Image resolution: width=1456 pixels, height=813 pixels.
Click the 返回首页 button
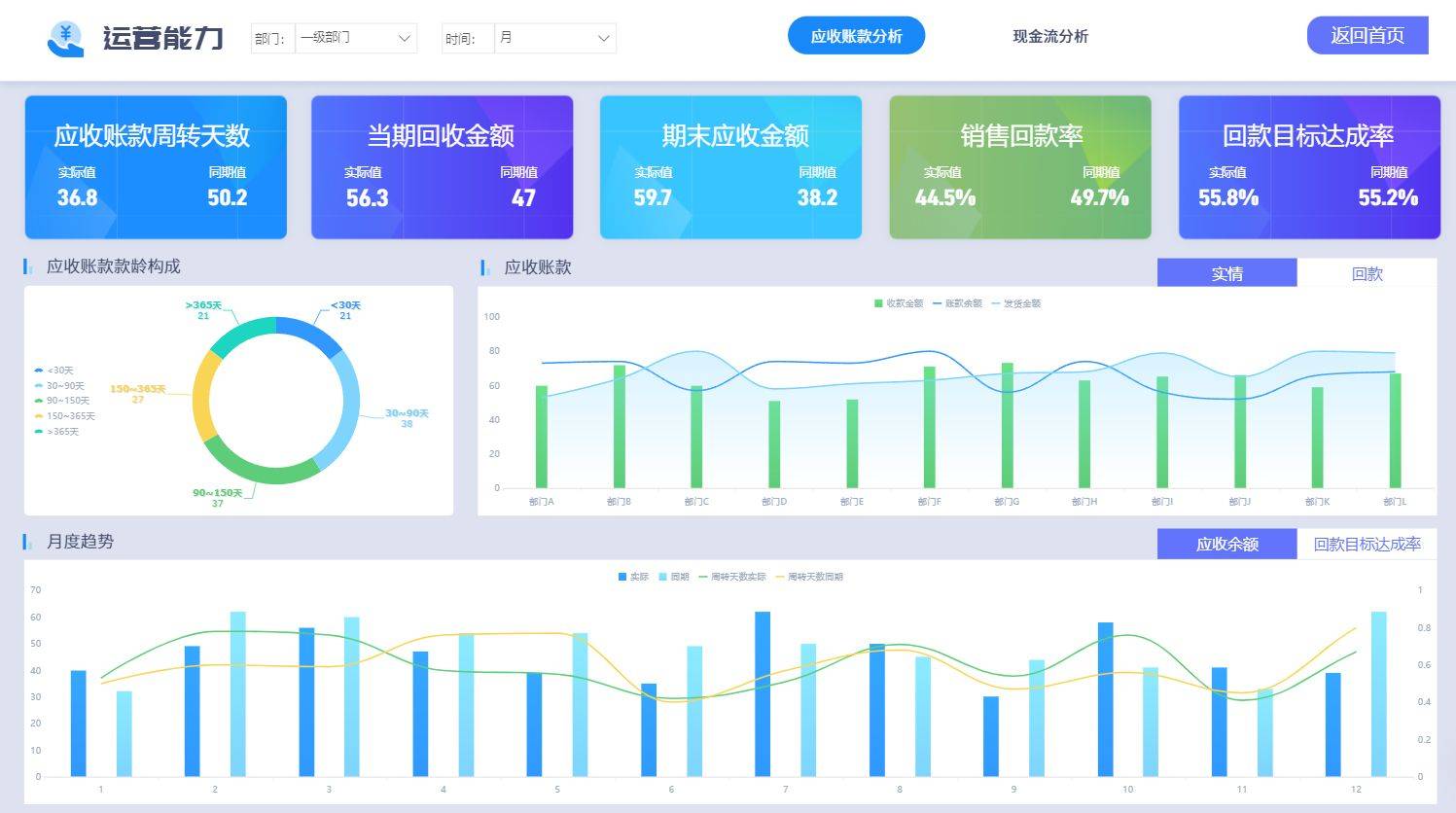pyautogui.click(x=1367, y=35)
